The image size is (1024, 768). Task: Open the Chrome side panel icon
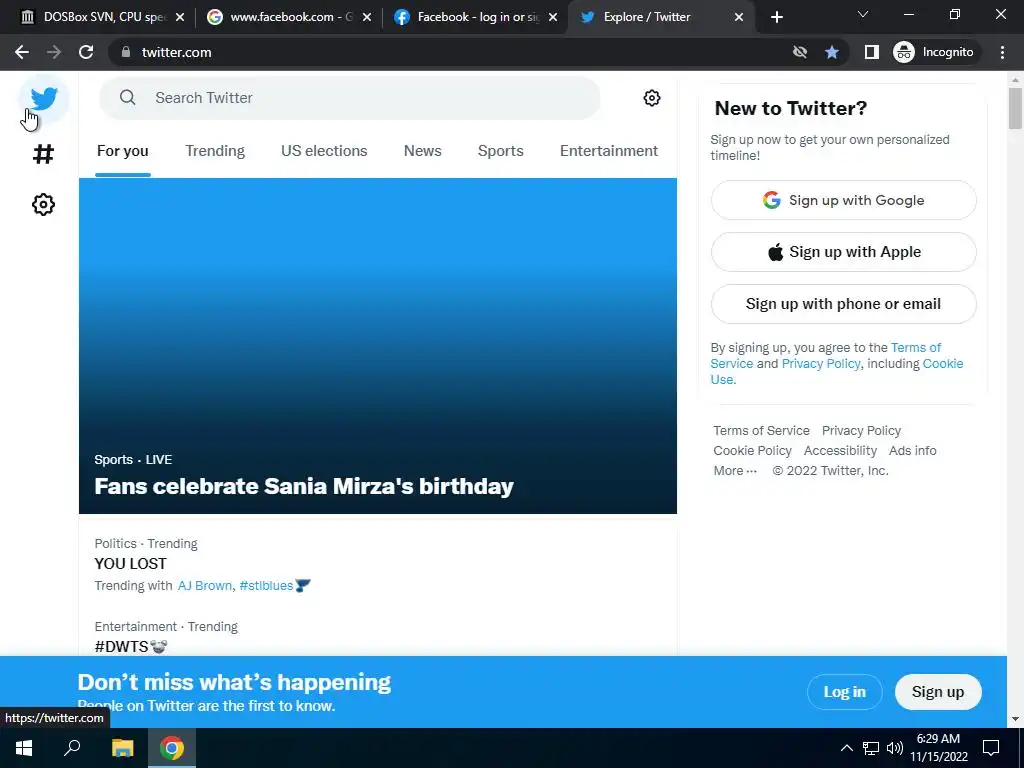coord(871,52)
